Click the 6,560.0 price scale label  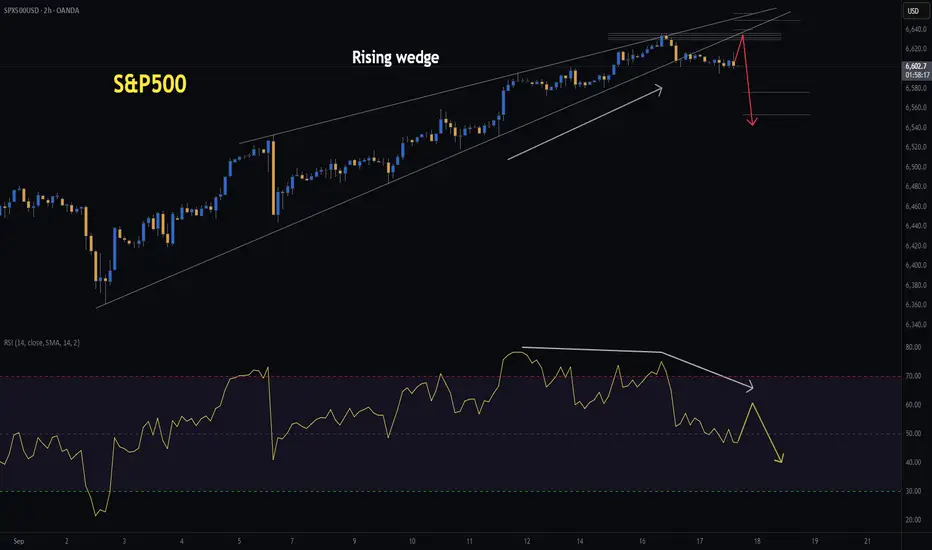pyautogui.click(x=916, y=108)
